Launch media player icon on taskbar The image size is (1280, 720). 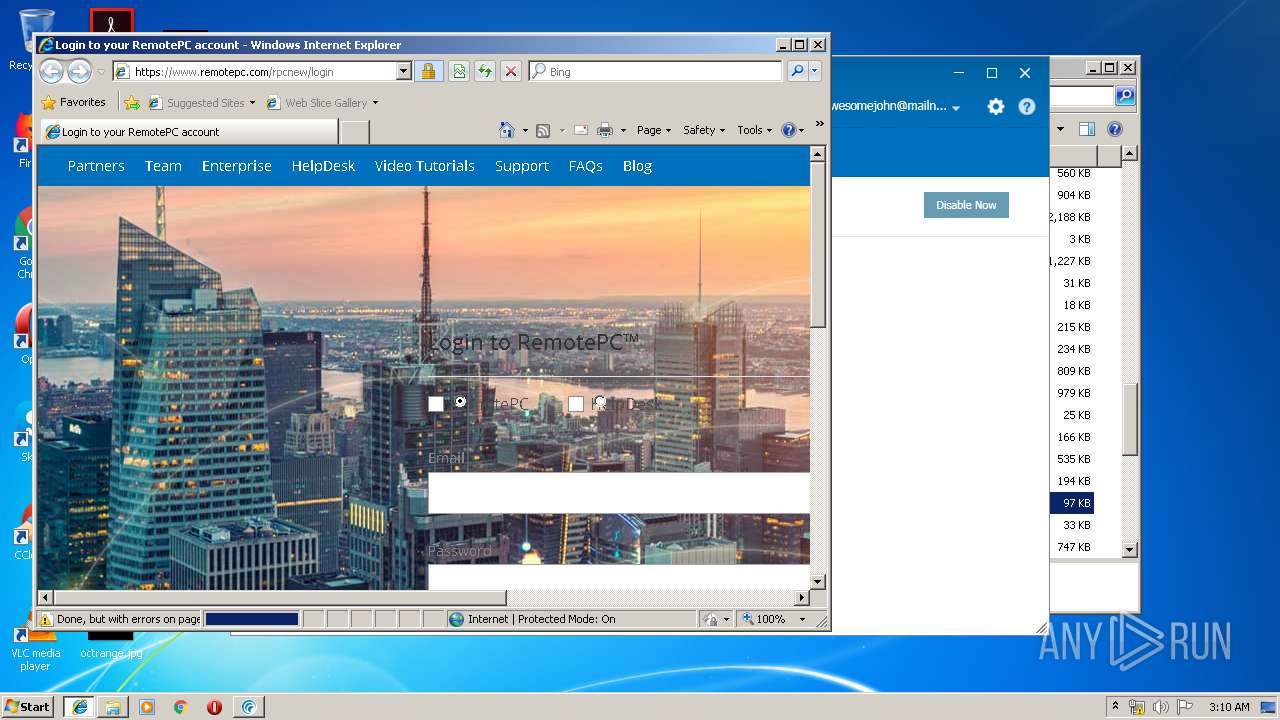147,707
